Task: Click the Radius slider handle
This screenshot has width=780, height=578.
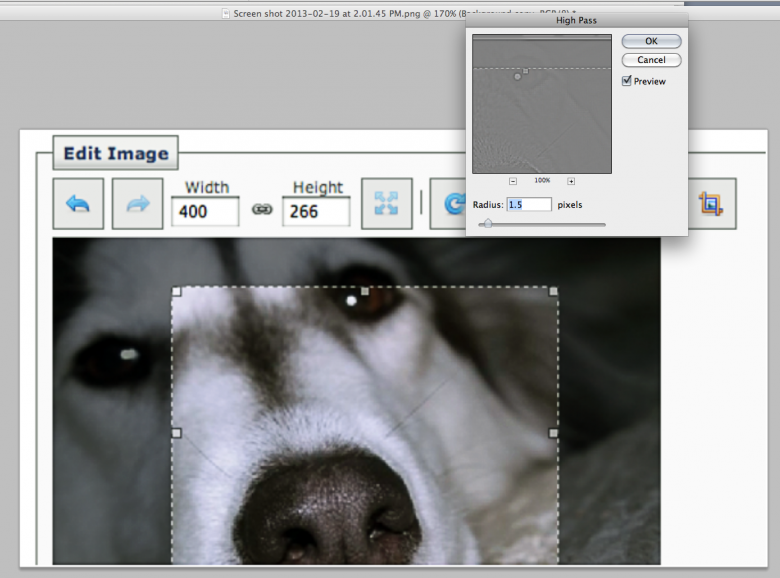Action: [487, 224]
